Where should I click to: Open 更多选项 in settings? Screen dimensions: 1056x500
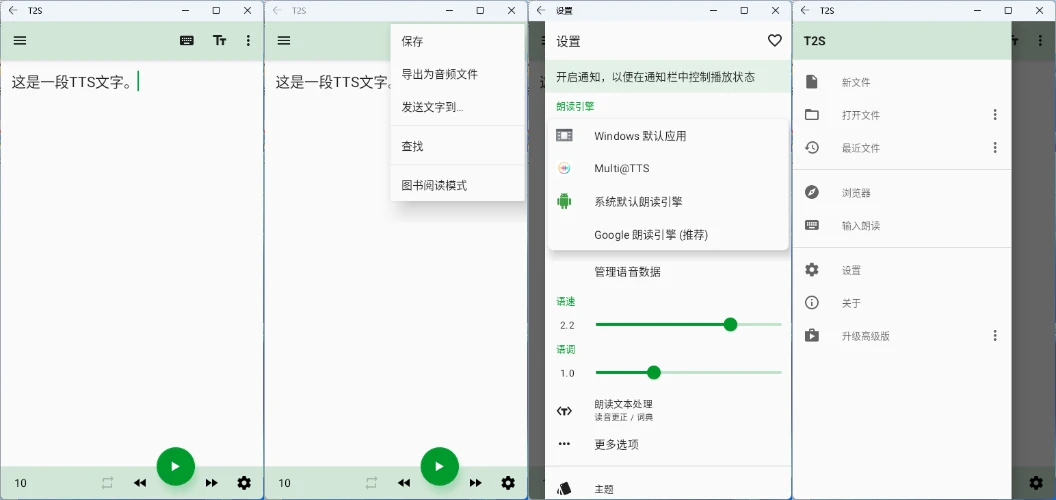click(x=615, y=444)
